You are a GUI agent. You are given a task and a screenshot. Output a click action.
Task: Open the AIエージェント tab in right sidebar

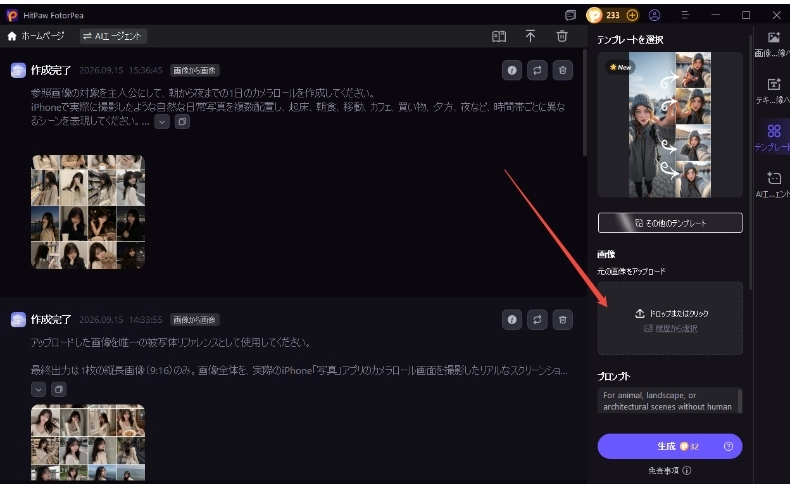773,185
